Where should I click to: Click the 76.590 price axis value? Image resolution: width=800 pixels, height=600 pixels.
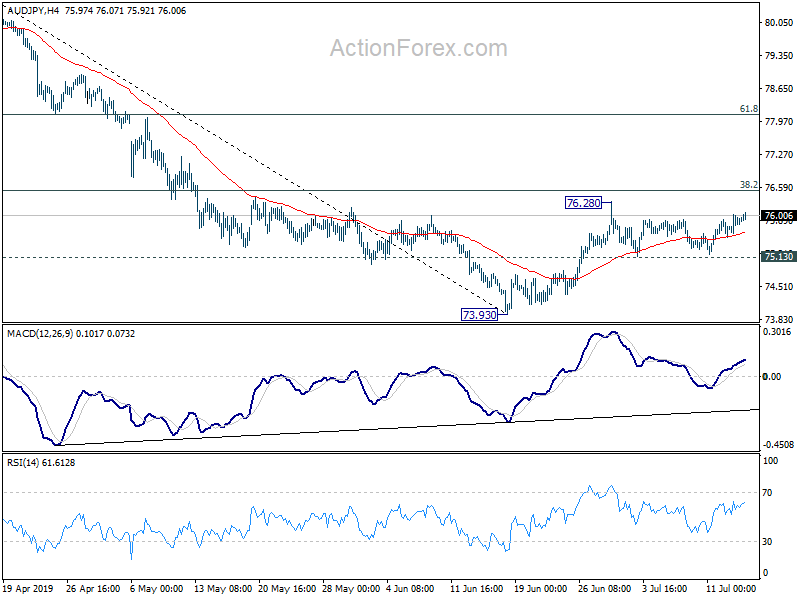click(779, 188)
